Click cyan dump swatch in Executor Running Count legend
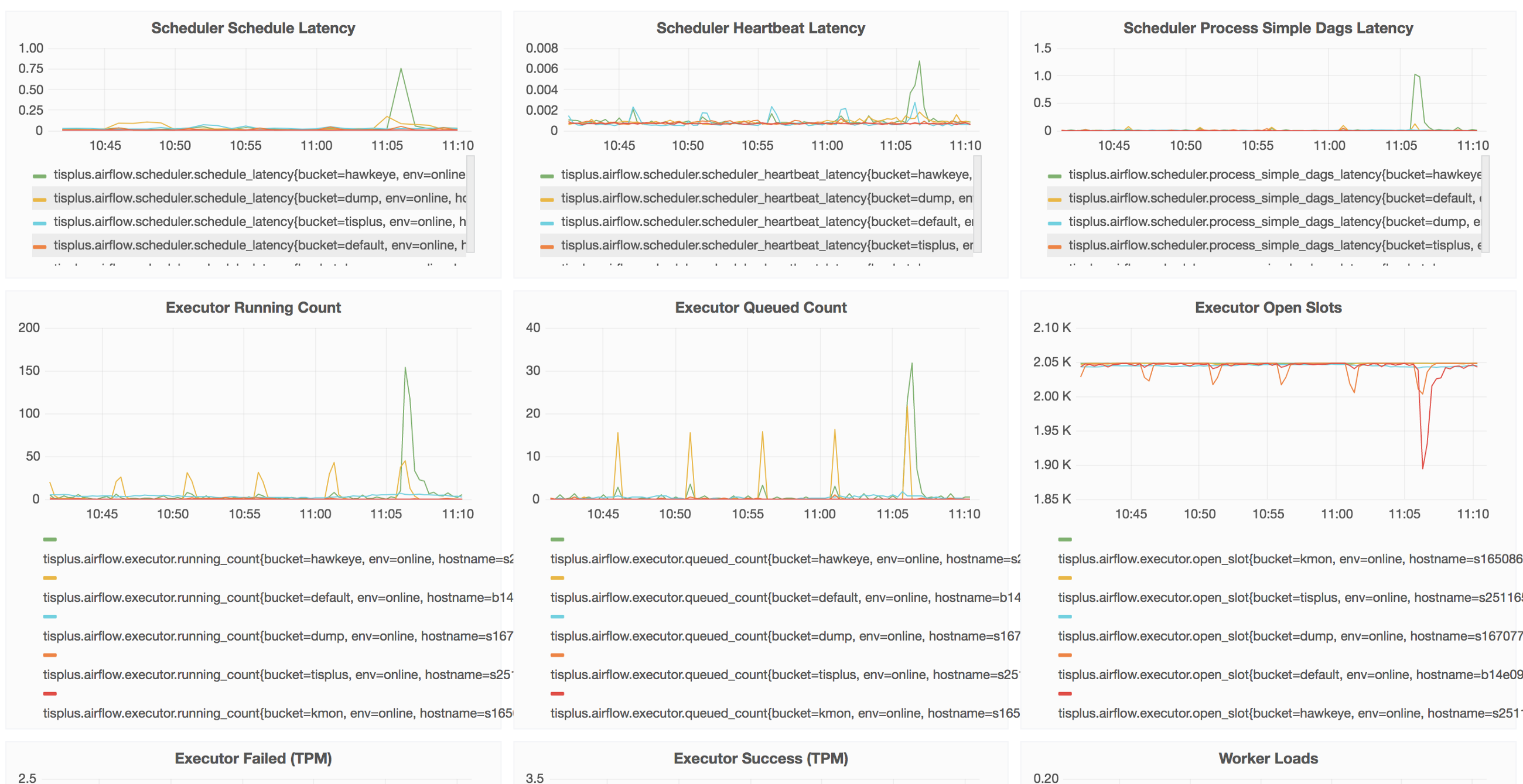Image resolution: width=1523 pixels, height=784 pixels. 50,616
